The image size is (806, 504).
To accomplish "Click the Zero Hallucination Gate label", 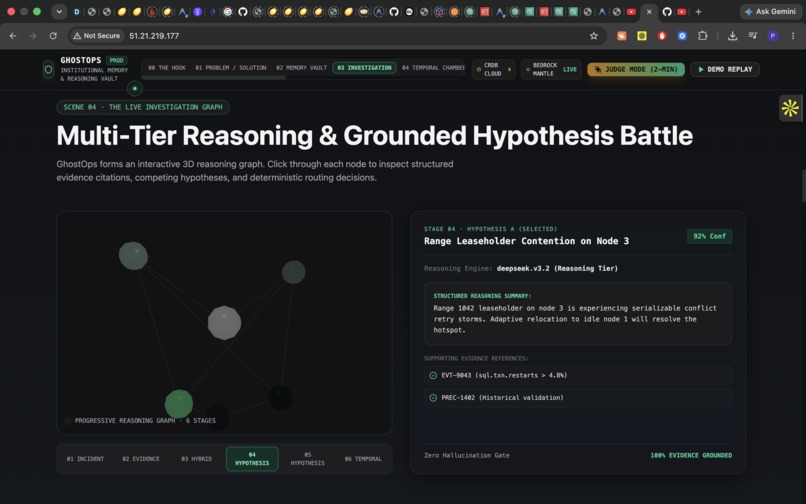I will (467, 456).
